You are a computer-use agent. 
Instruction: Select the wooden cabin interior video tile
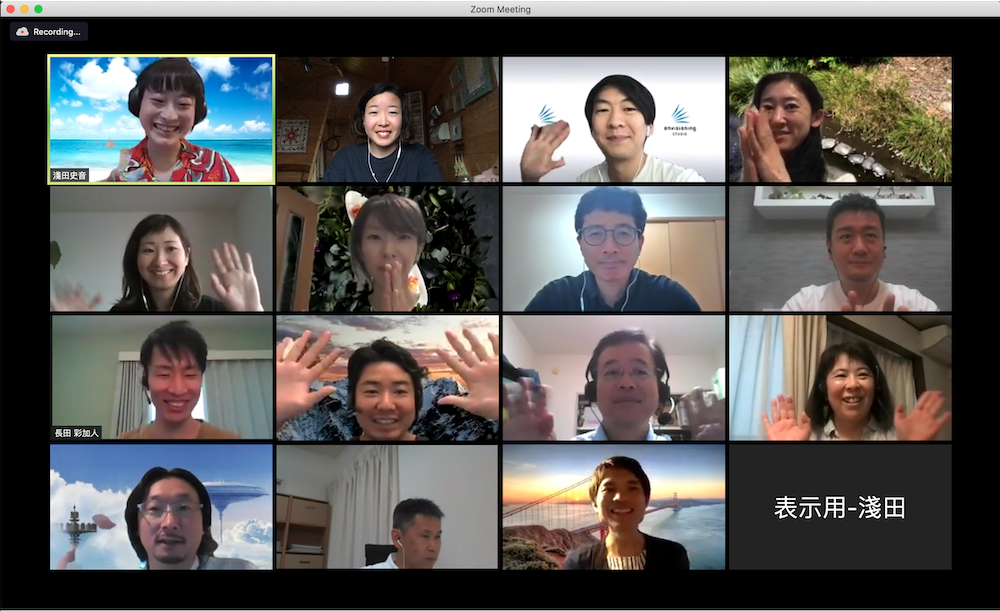[387, 119]
